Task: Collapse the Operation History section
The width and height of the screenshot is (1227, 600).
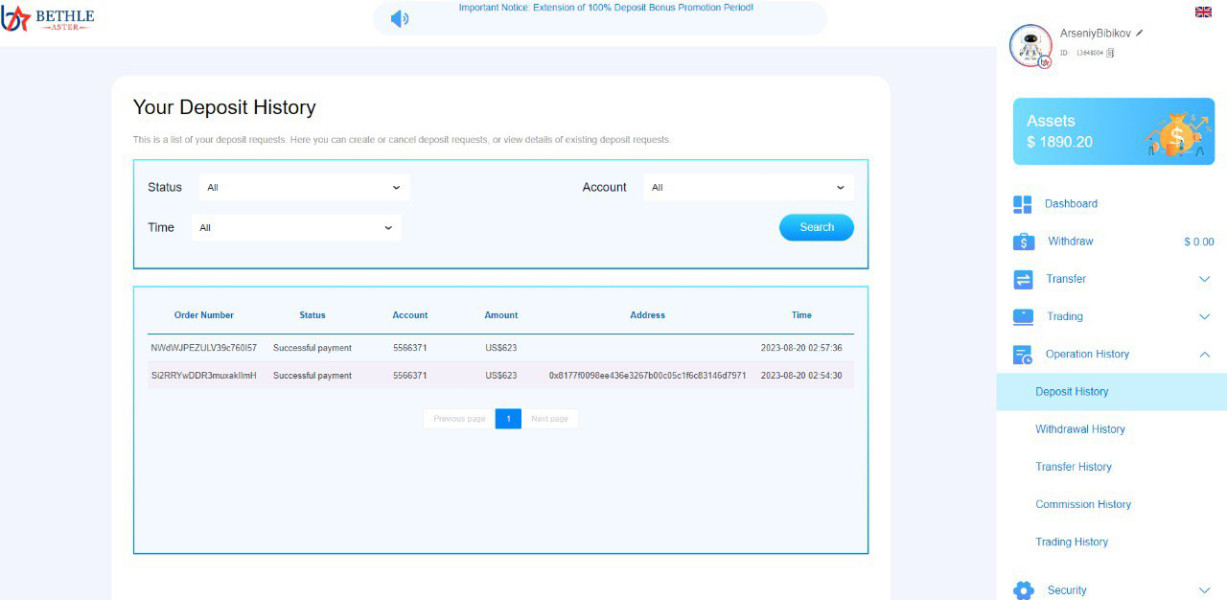Action: [1204, 354]
